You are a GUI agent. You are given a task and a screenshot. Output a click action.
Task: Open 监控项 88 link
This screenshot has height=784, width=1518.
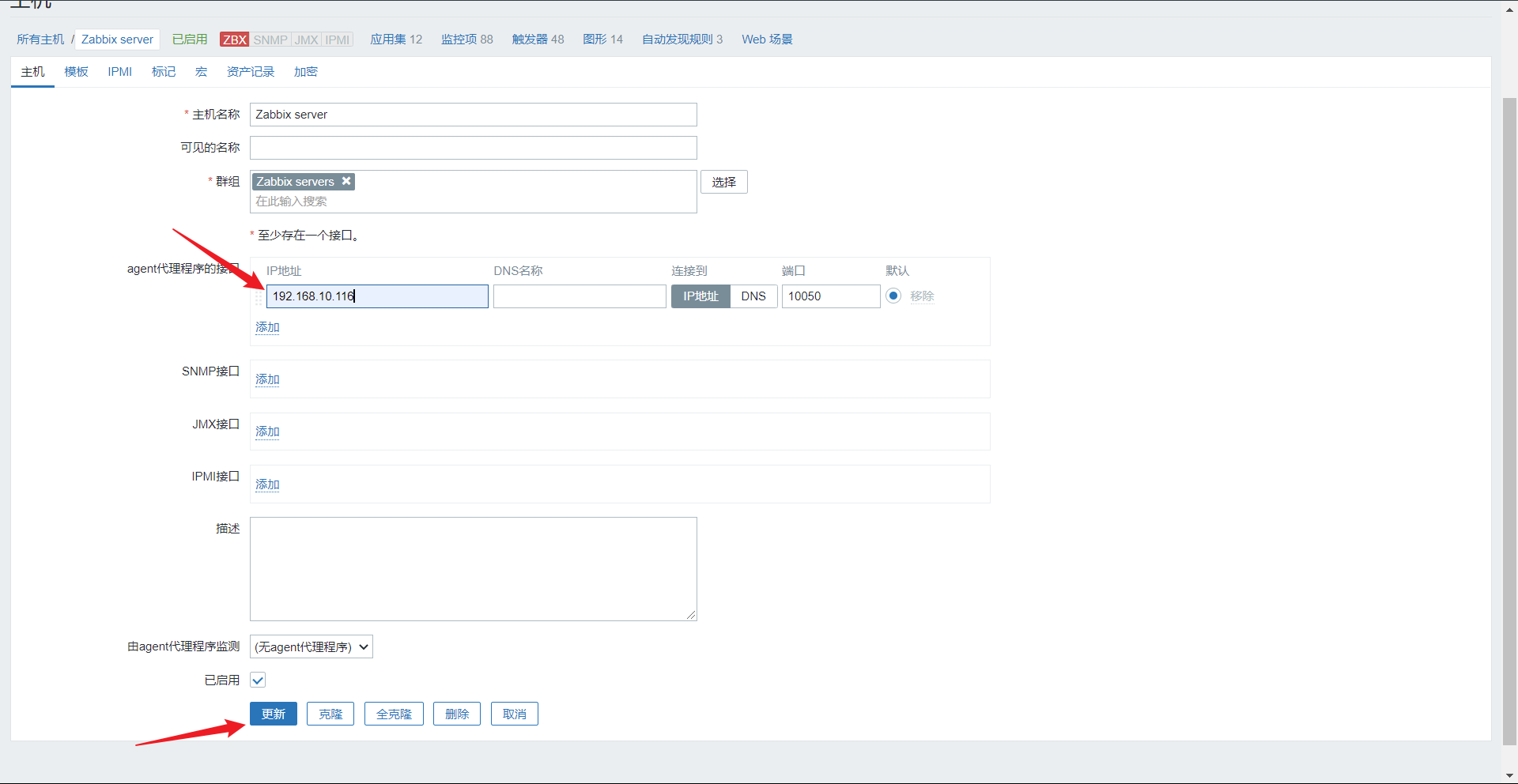click(x=467, y=40)
